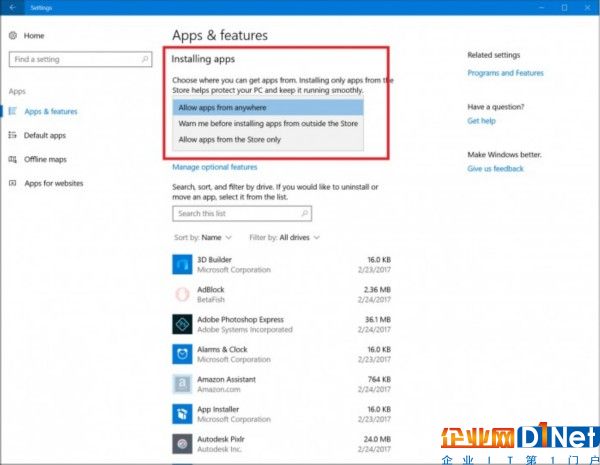Open Programs and Features link

pos(505,73)
